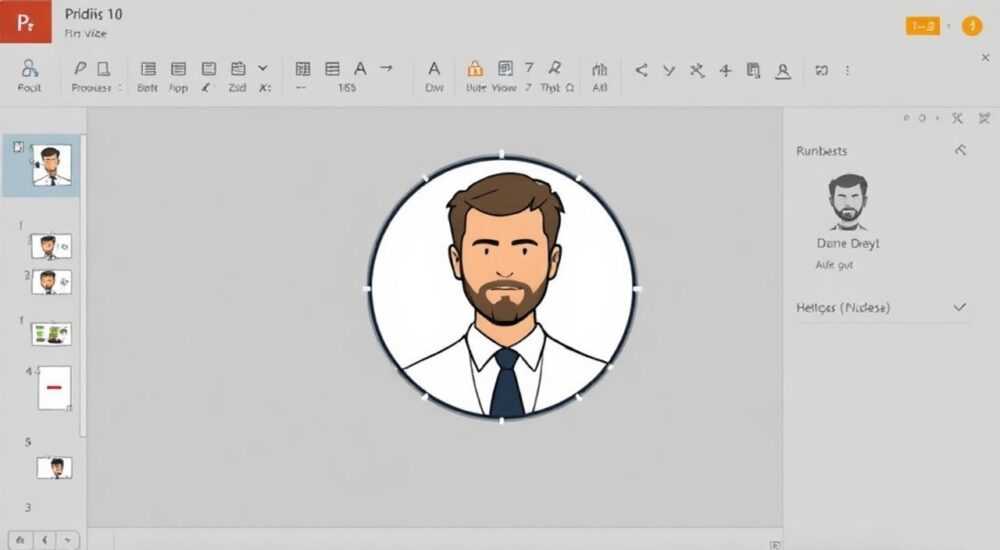Click the small A icon next to arrow

360,68
